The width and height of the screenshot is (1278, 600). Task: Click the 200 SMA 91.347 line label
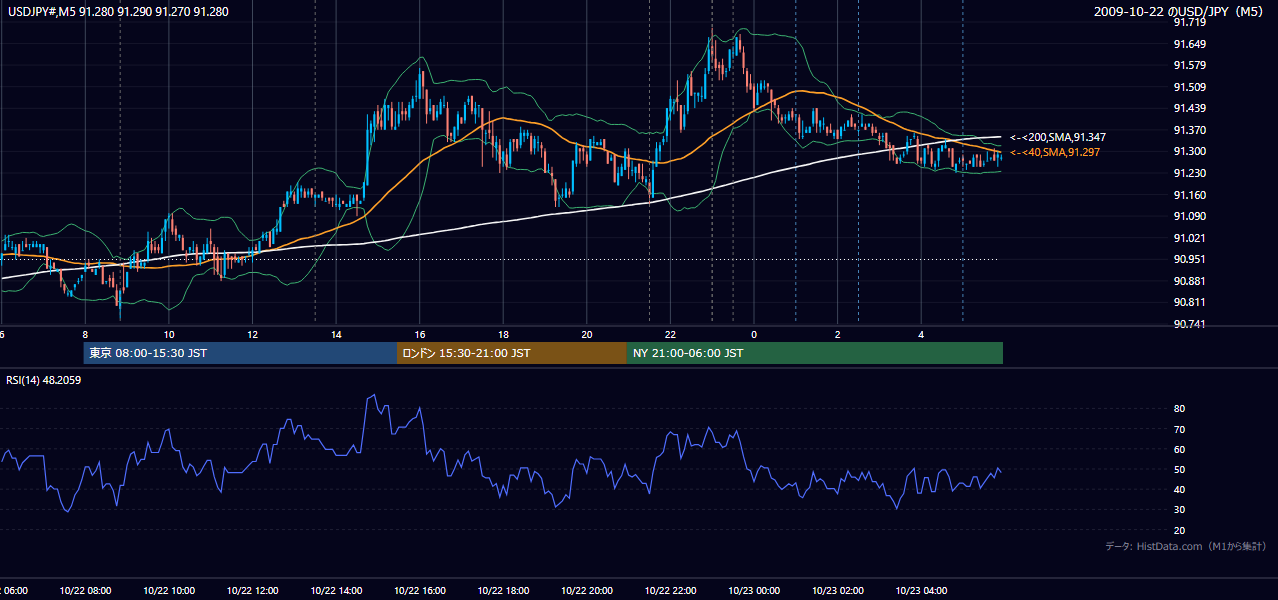coord(1058,137)
